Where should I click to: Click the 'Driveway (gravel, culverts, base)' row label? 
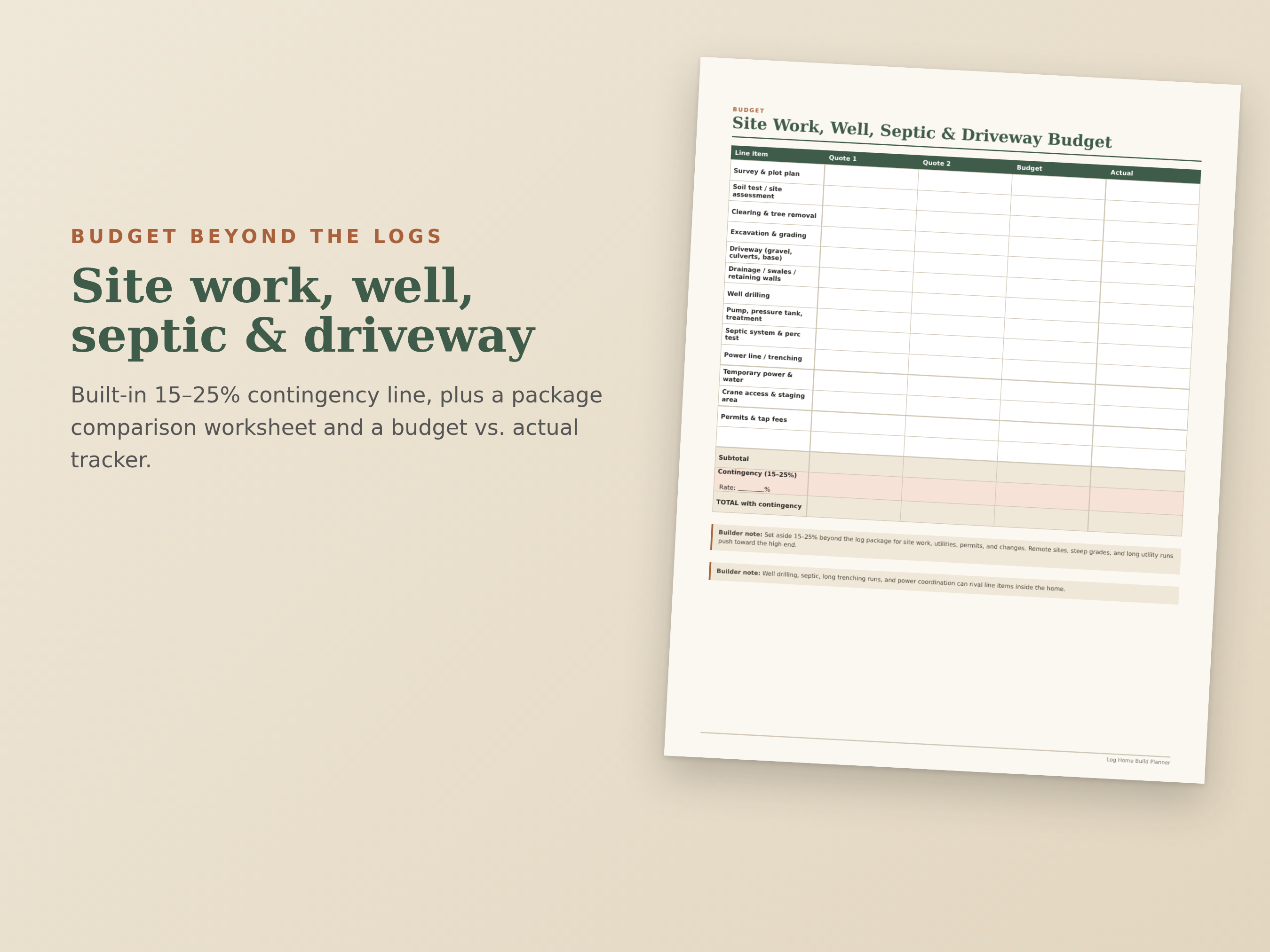[760, 254]
